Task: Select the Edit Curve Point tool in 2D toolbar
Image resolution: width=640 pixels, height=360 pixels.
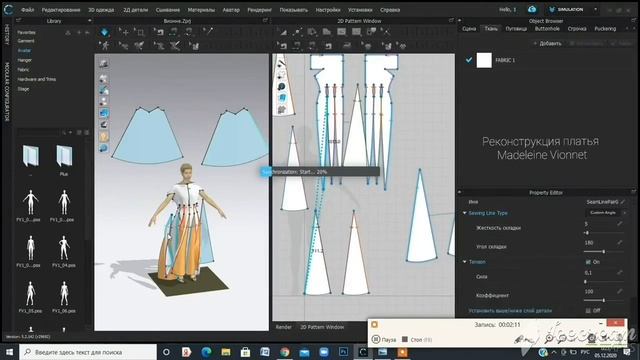Action: pyautogui.click(x=297, y=32)
